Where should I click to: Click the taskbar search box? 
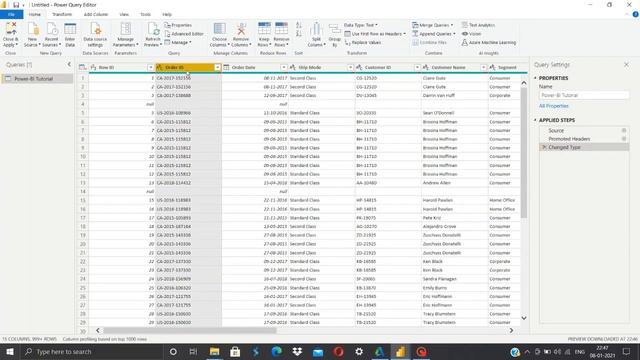tap(92, 351)
